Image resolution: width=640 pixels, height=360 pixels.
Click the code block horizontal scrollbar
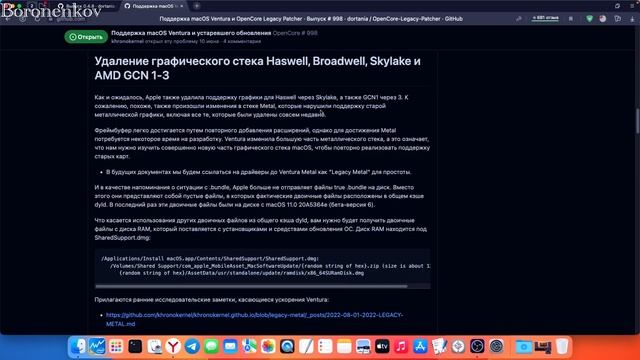coord(251,286)
